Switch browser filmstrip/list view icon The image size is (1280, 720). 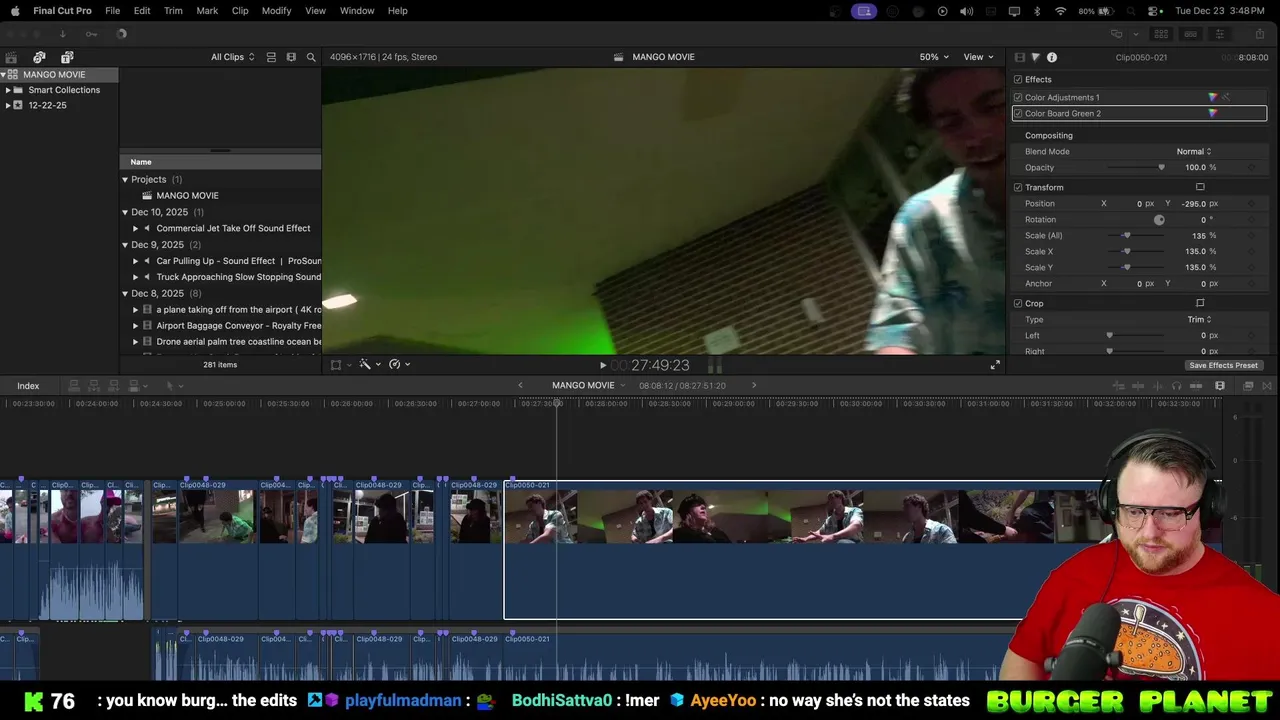point(291,57)
